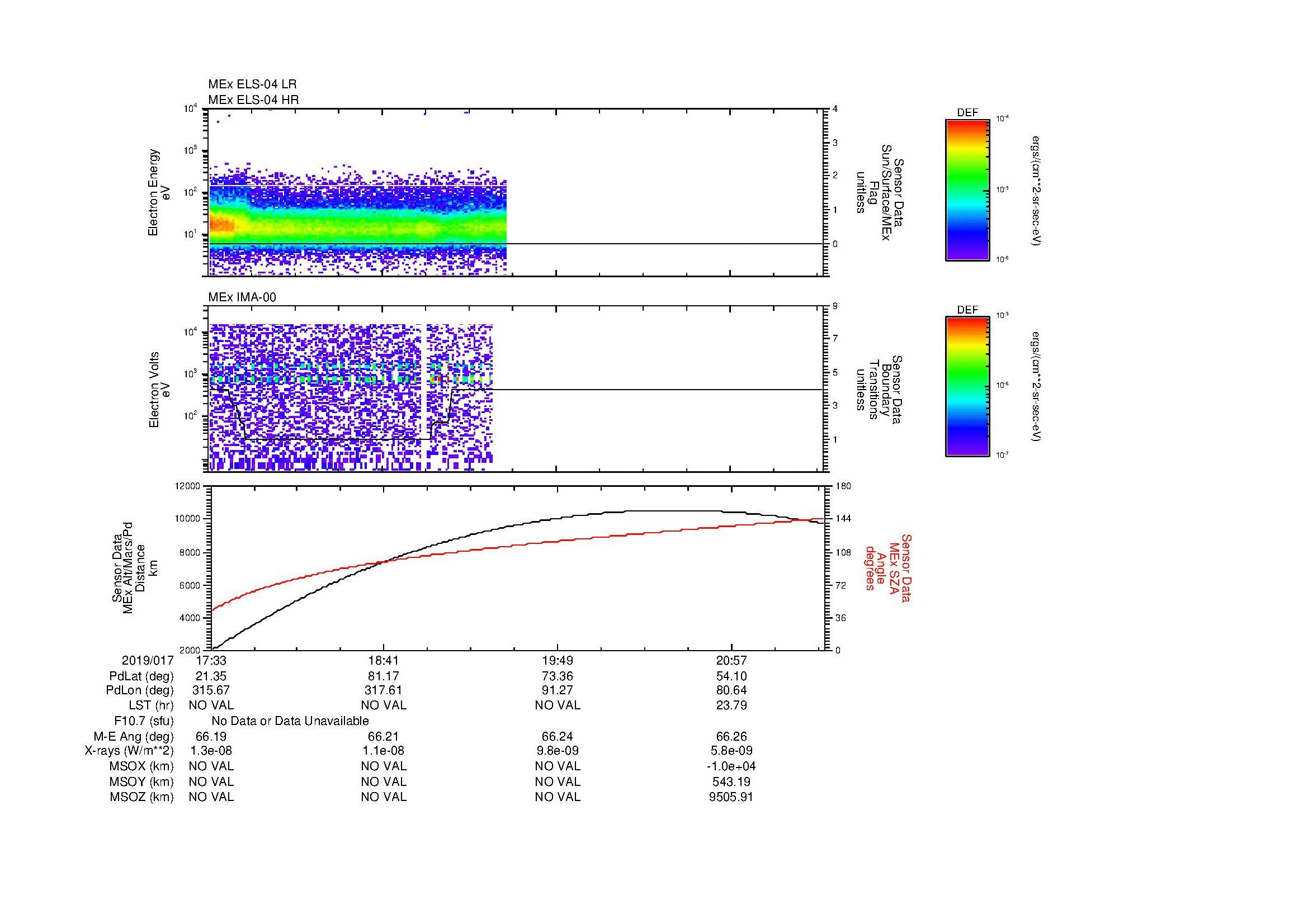Click LST value 23.79

[731, 705]
